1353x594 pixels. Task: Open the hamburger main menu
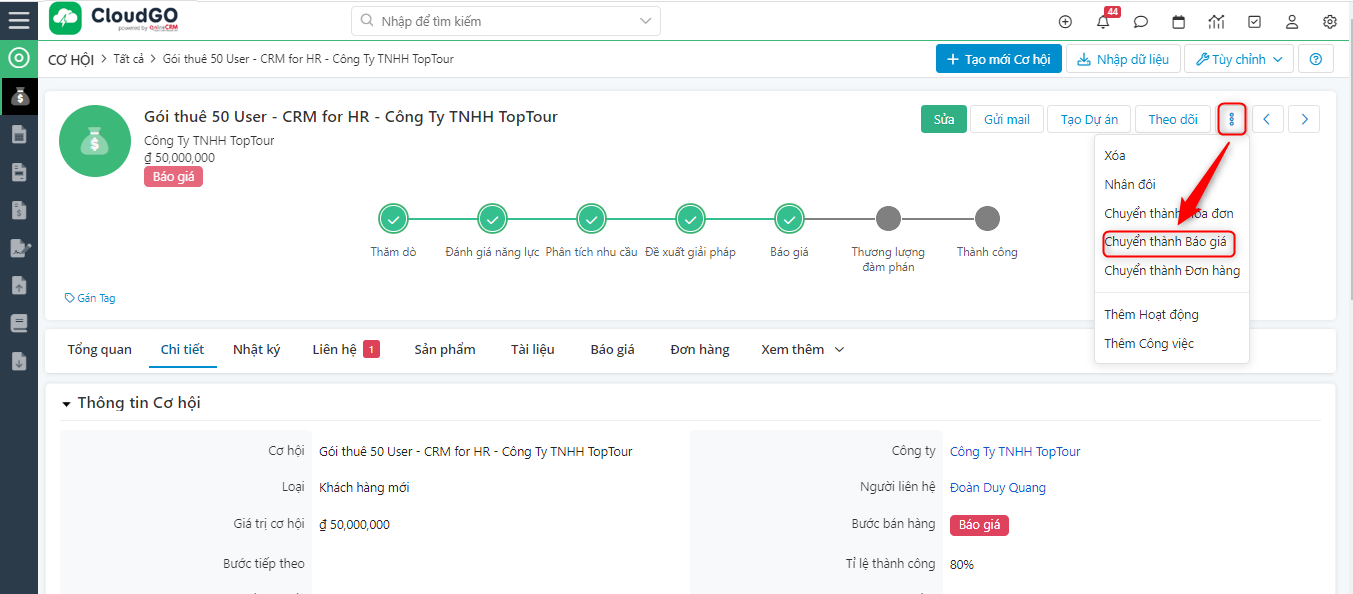(18, 21)
